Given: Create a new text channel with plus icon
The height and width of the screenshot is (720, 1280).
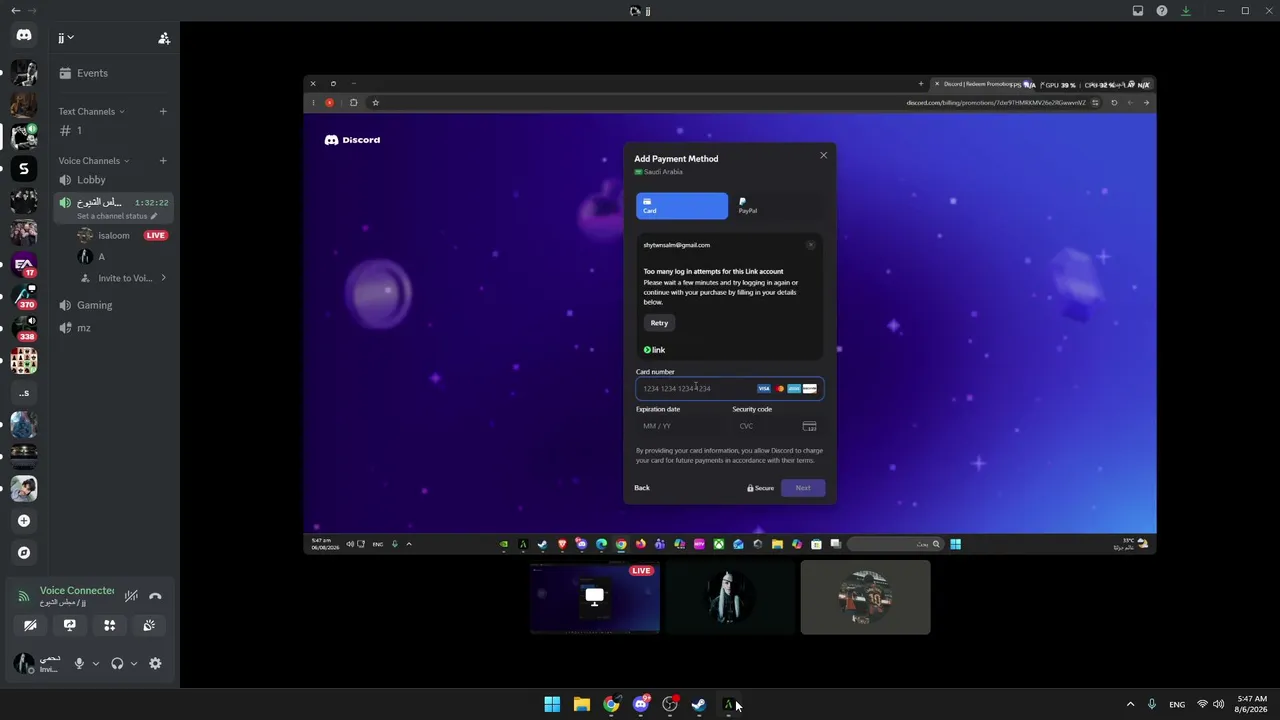Looking at the screenshot, I should pyautogui.click(x=163, y=111).
